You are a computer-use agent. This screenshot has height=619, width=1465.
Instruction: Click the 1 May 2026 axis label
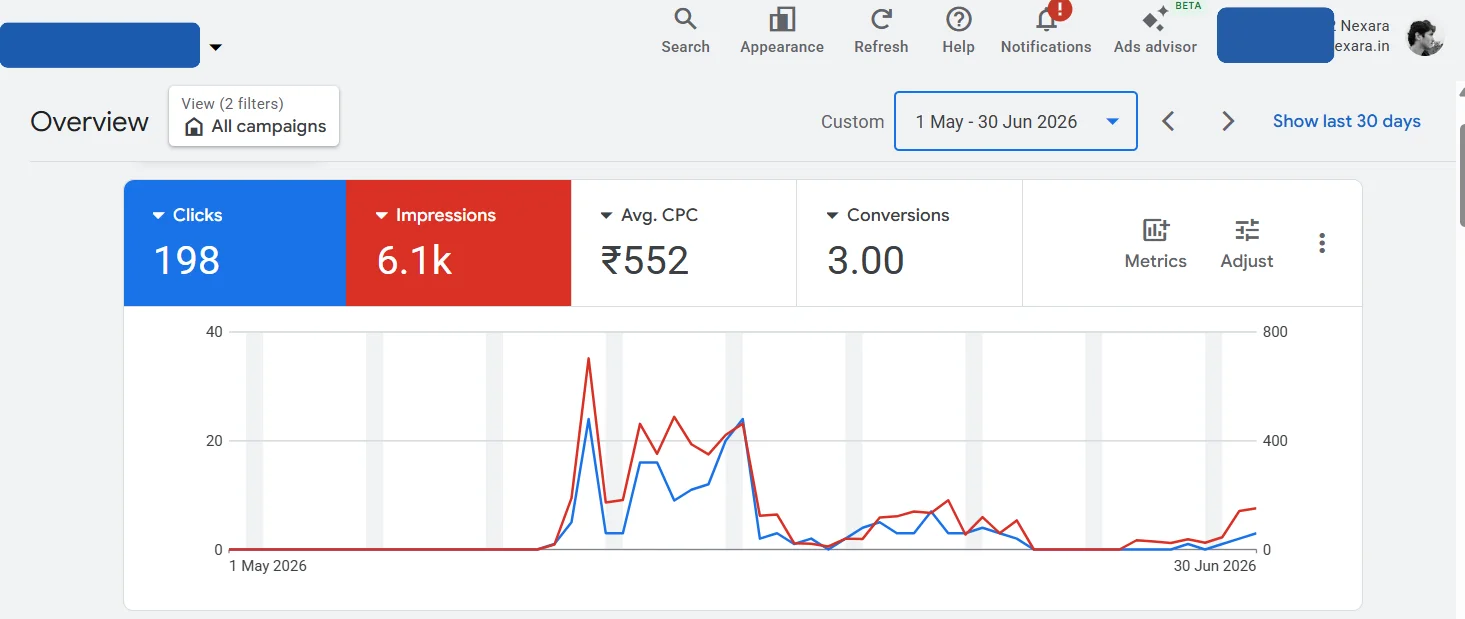pos(268,566)
